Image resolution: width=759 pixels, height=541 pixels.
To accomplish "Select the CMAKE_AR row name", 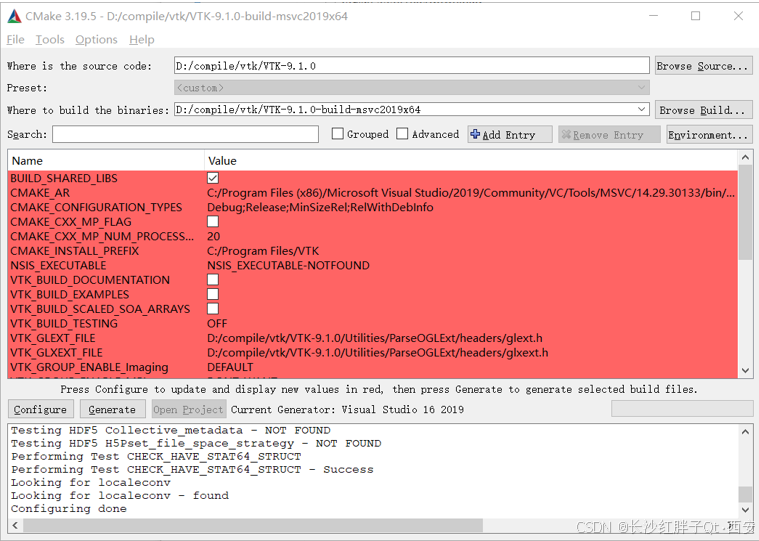I will click(x=40, y=193).
